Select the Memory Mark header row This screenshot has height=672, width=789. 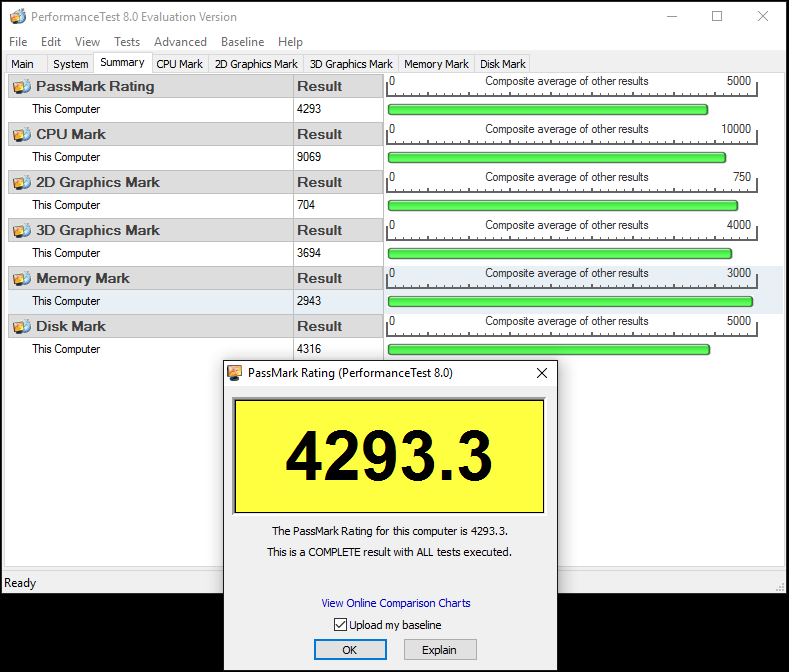click(x=196, y=278)
